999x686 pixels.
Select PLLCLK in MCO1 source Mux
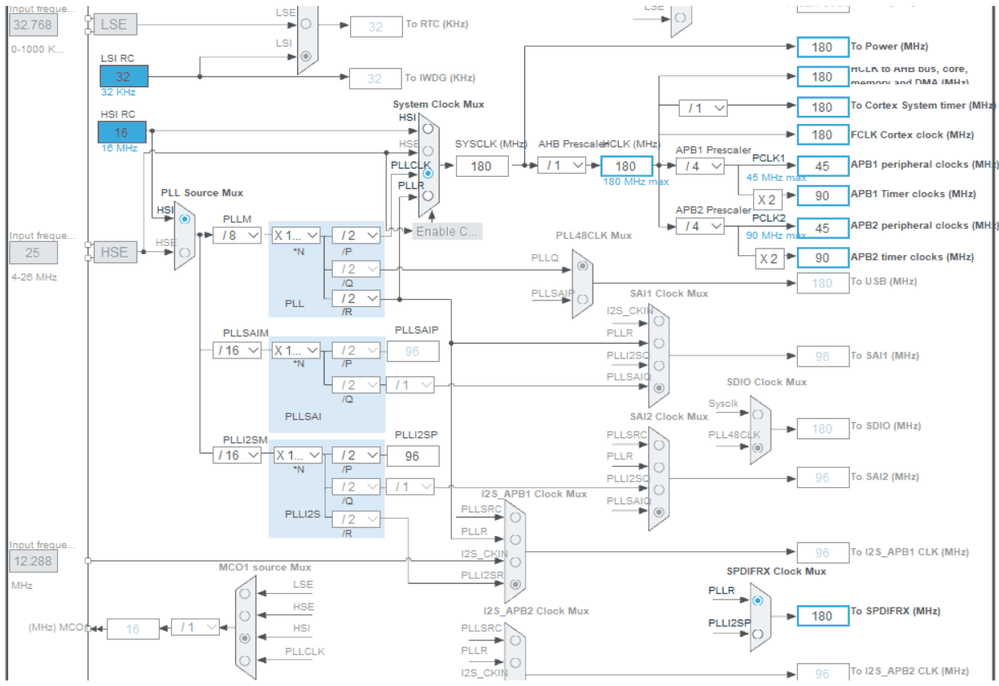(x=245, y=661)
